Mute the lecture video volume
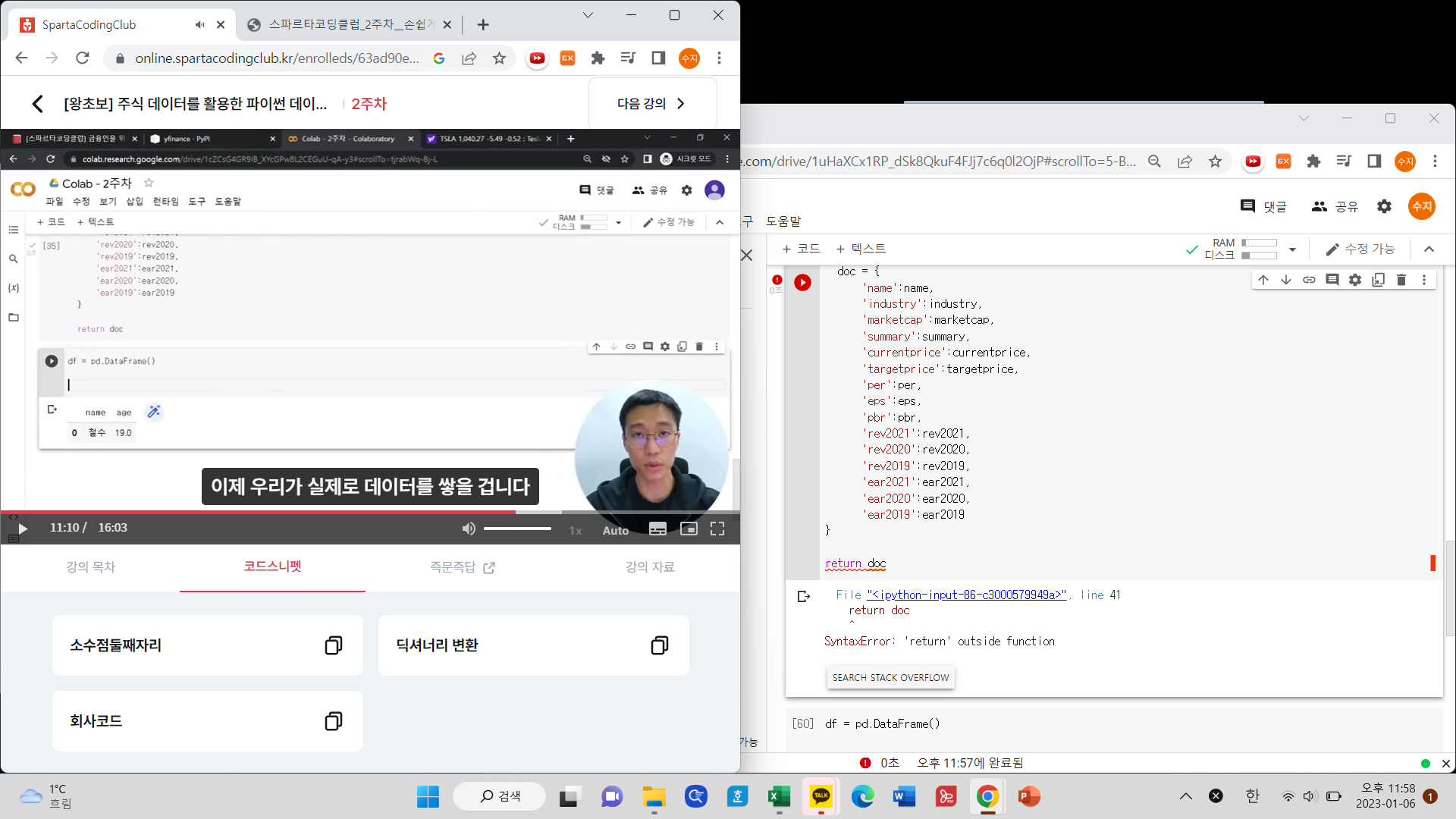 (x=469, y=529)
